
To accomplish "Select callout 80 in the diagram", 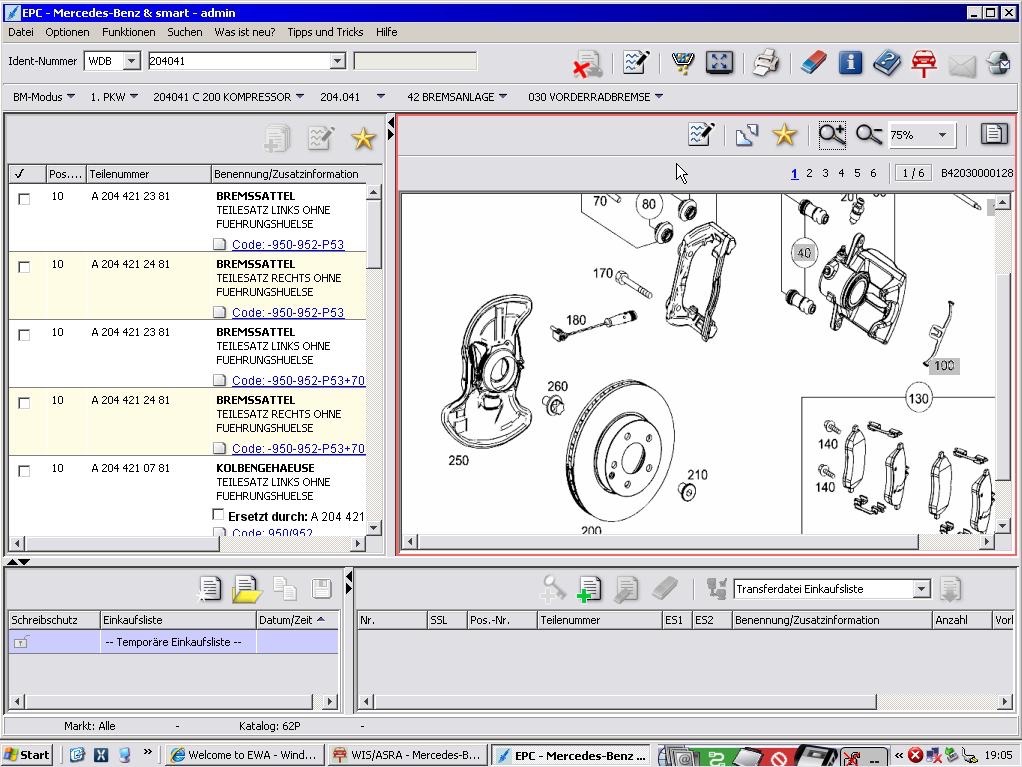I will (649, 204).
